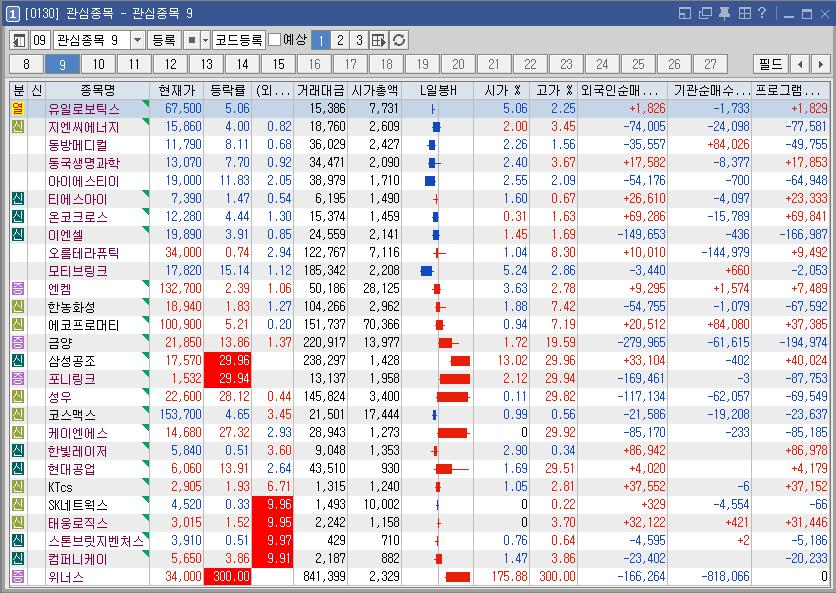Open the 관심종목 9 group dropdown arrow

pyautogui.click(x=138, y=40)
